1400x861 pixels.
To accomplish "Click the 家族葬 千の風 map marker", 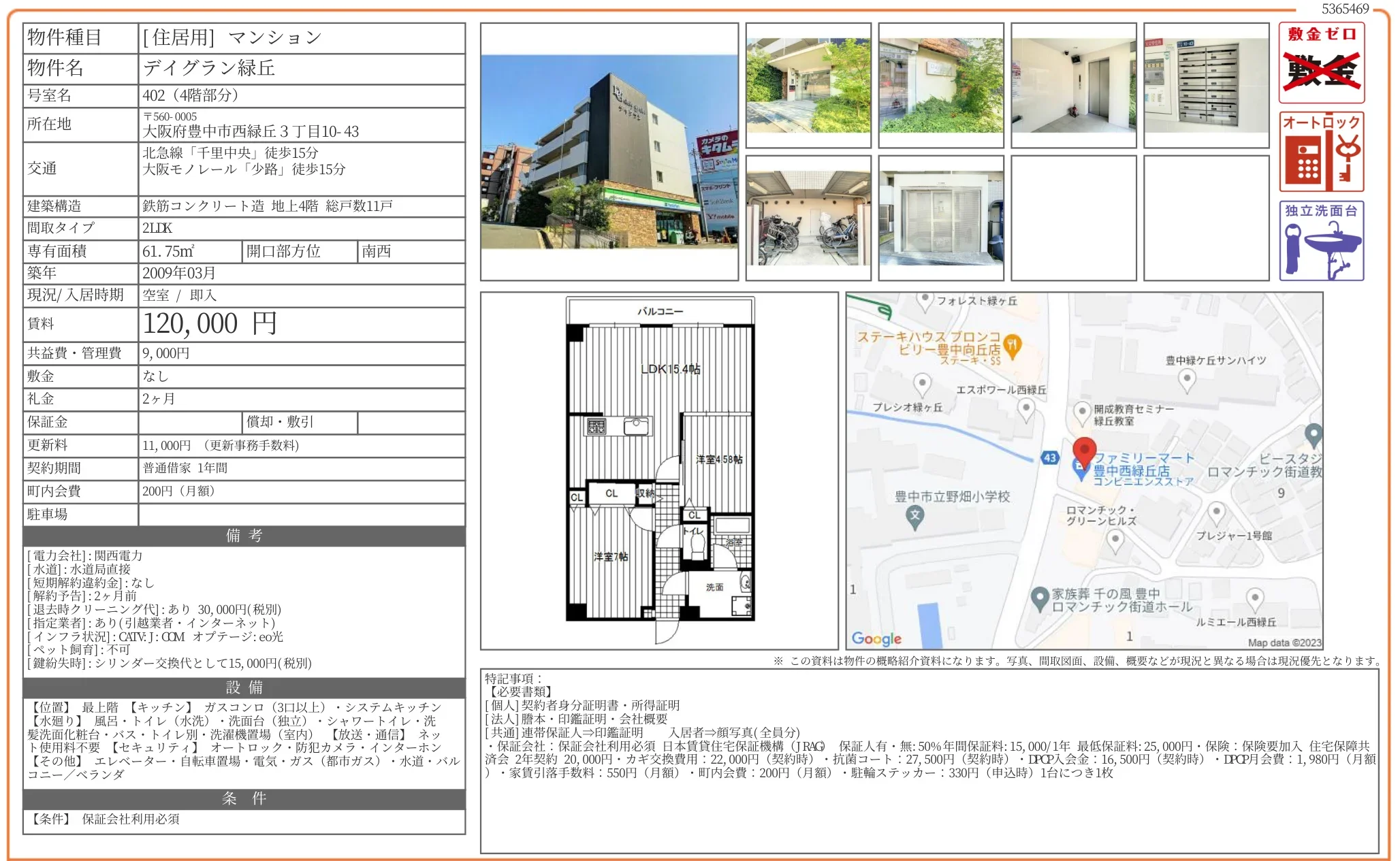I will pos(1039,598).
